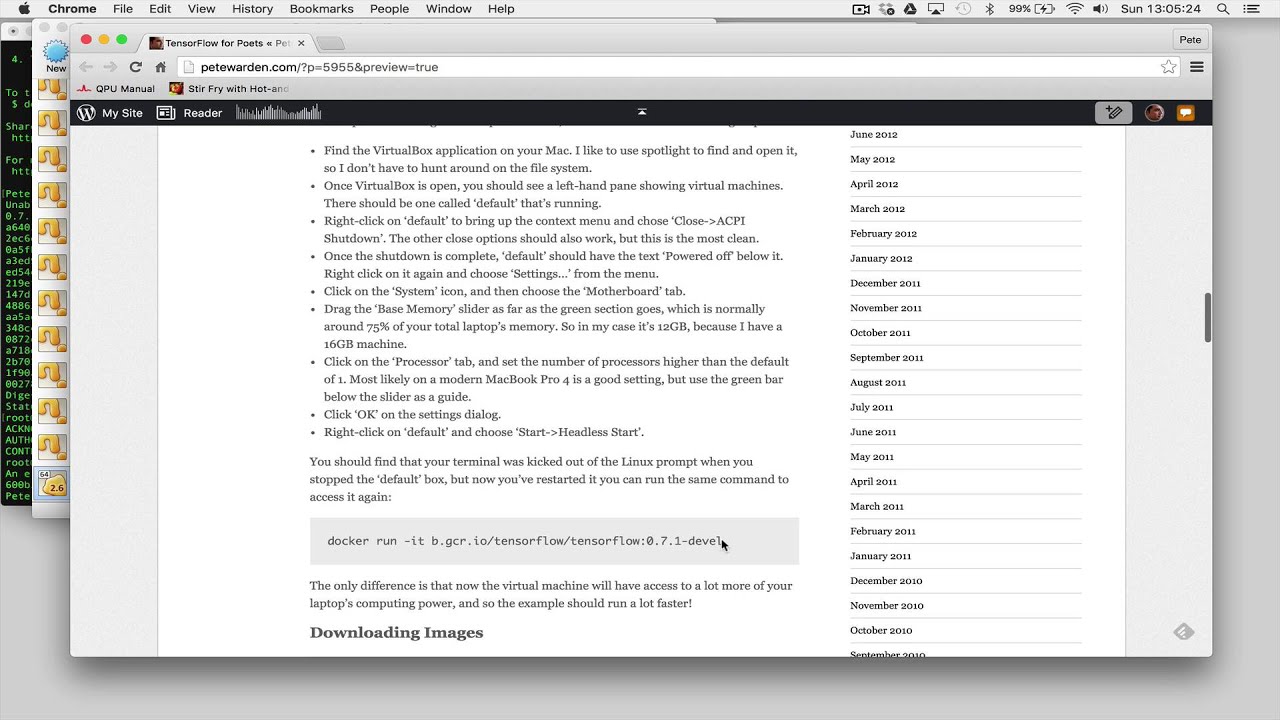Open the May 2012 archive link
1280x720 pixels.
tap(872, 159)
